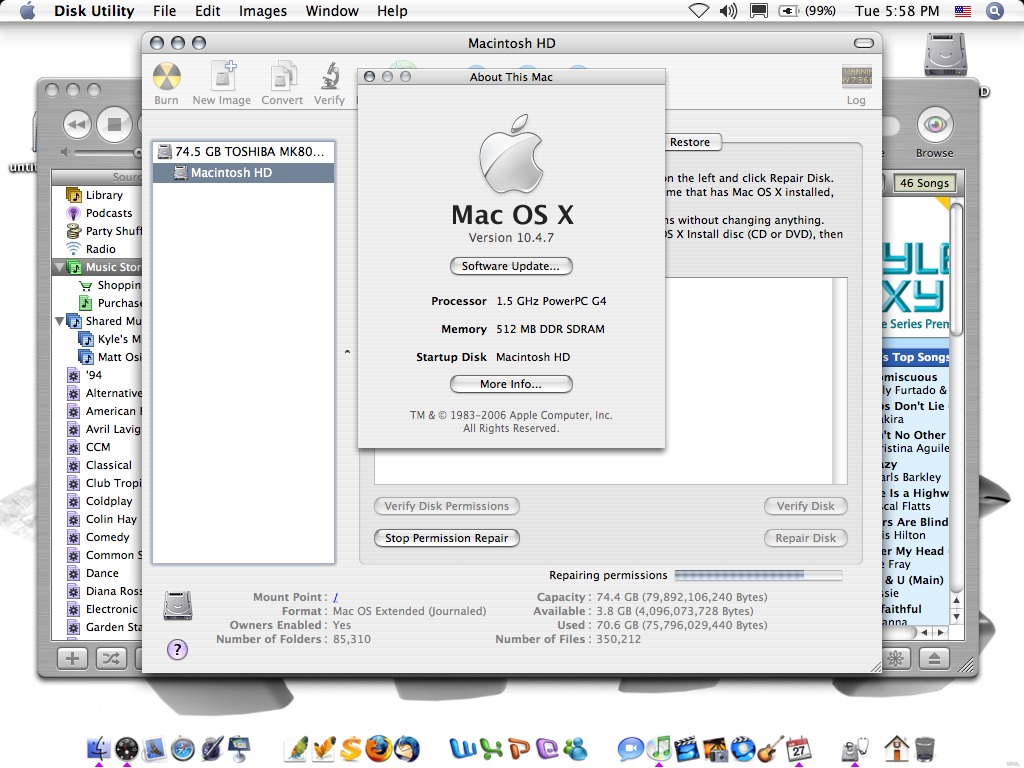The height and width of the screenshot is (768, 1024).
Task: Click the Convert toolbar icon
Action: coord(282,76)
